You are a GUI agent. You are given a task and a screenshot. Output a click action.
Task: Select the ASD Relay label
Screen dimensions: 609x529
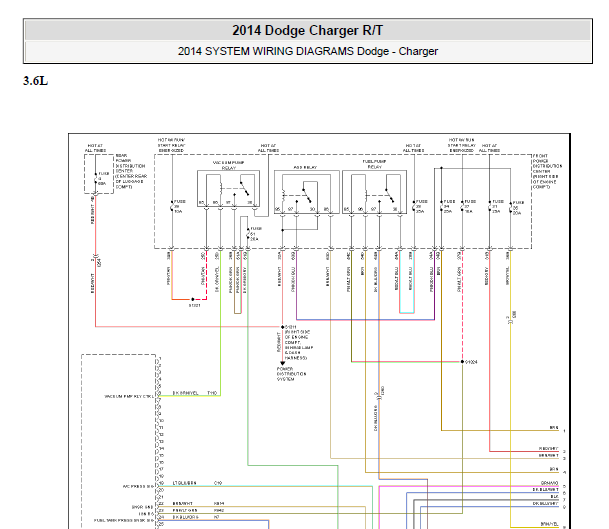coord(305,167)
